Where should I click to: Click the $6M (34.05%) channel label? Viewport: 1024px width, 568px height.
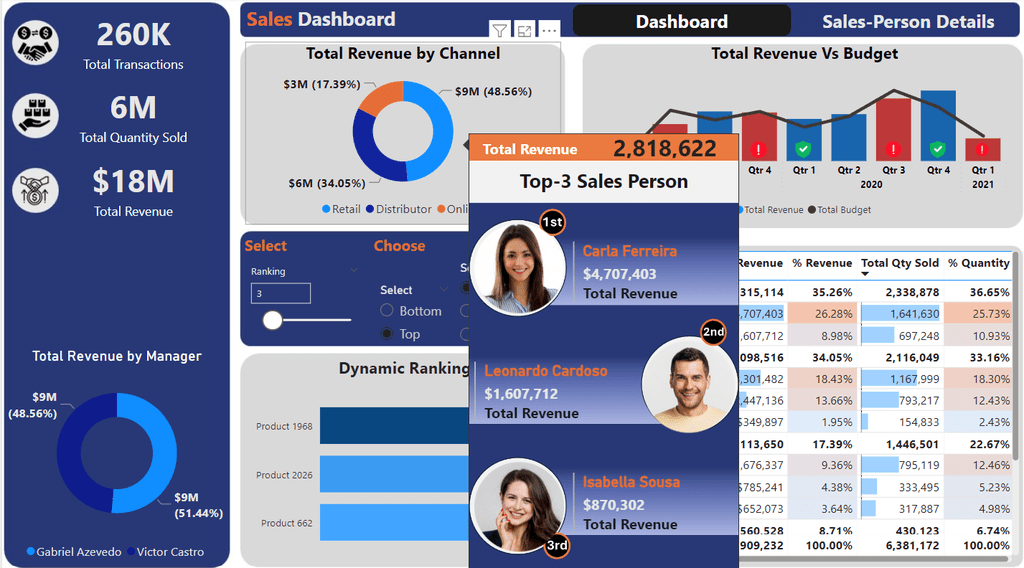(327, 183)
